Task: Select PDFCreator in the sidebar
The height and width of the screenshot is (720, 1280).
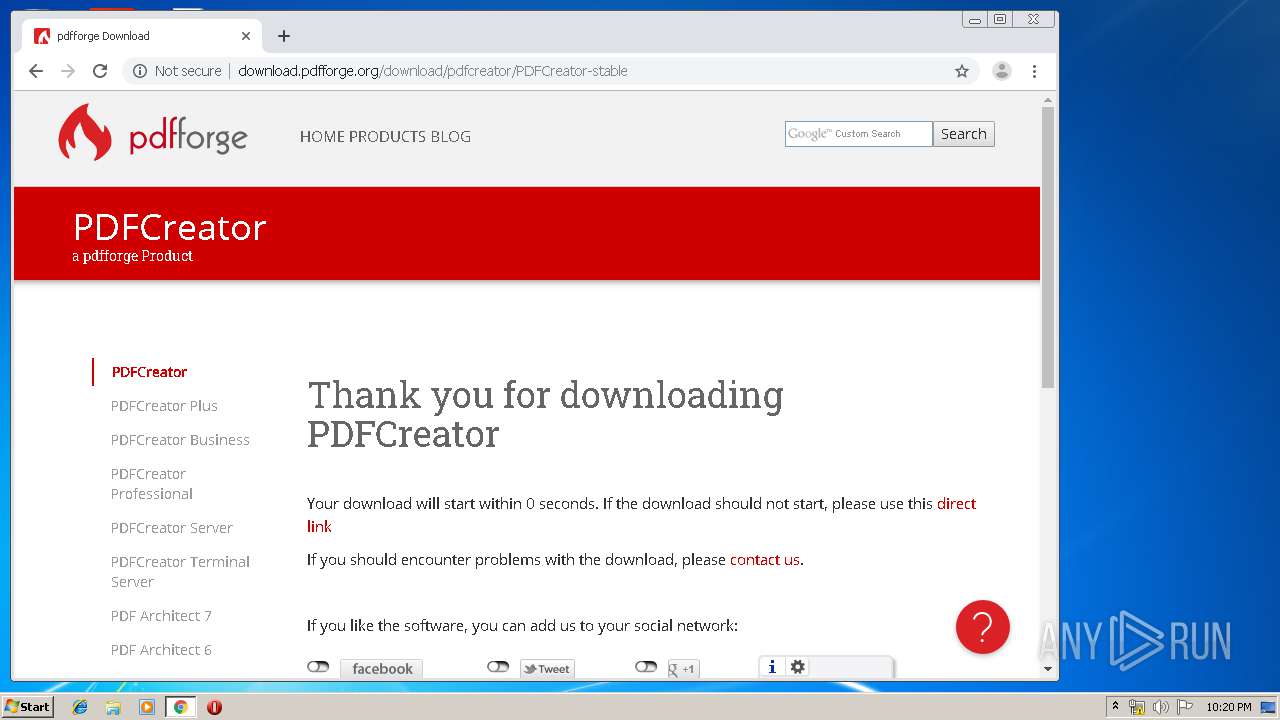Action: click(149, 372)
